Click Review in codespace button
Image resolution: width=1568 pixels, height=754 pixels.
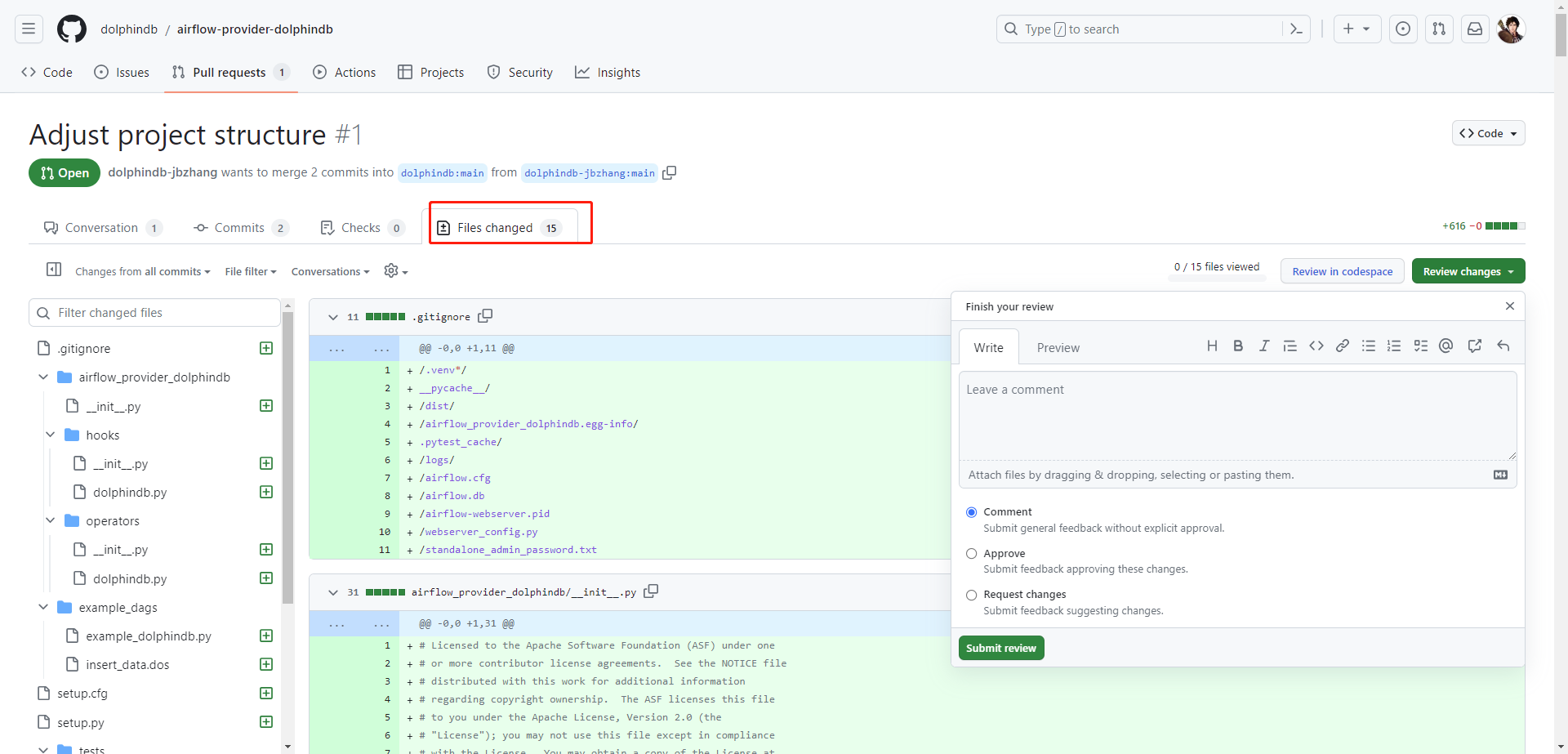[x=1343, y=271]
